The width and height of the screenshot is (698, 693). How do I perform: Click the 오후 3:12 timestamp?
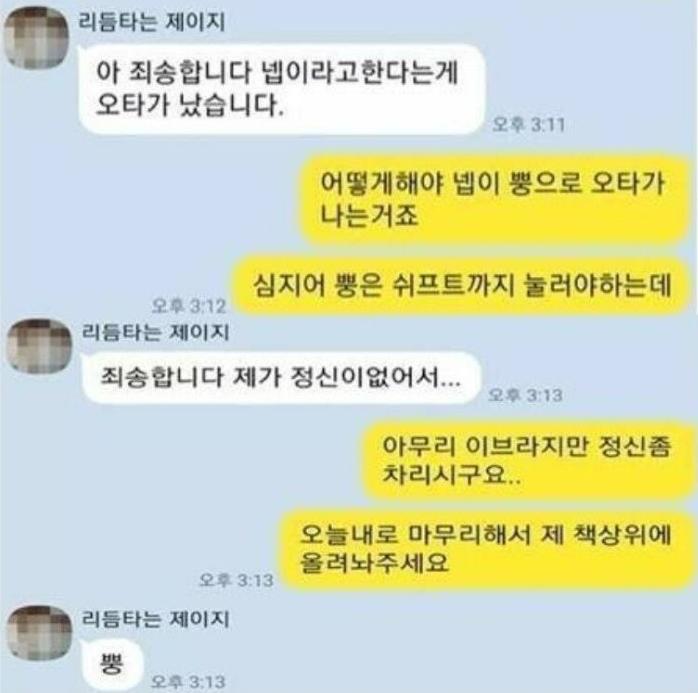(x=189, y=306)
